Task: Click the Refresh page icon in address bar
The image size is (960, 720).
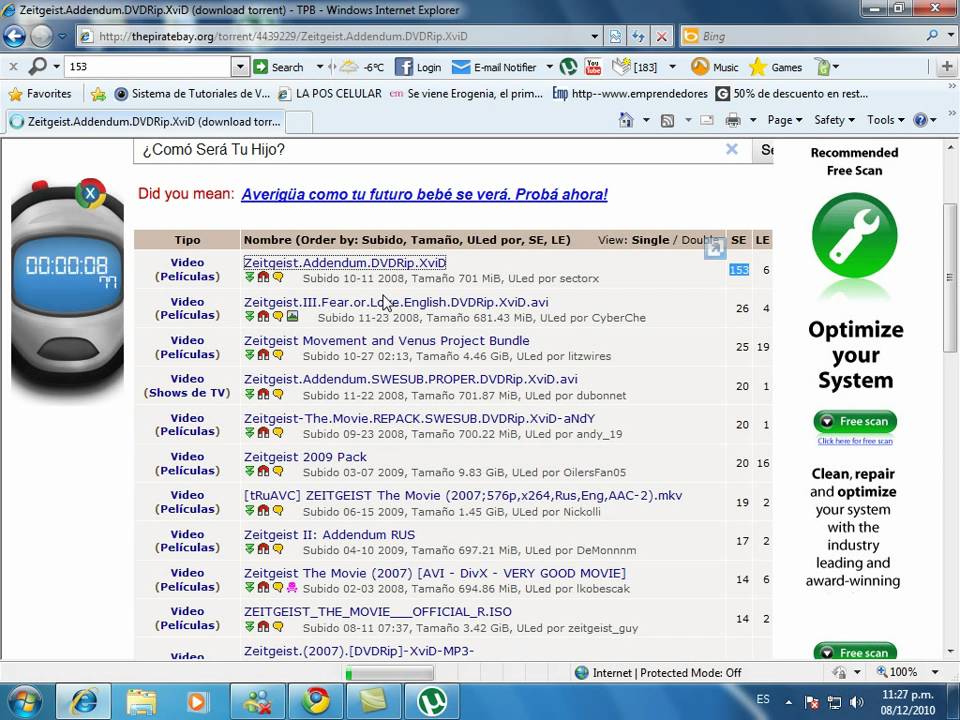Action: click(639, 36)
